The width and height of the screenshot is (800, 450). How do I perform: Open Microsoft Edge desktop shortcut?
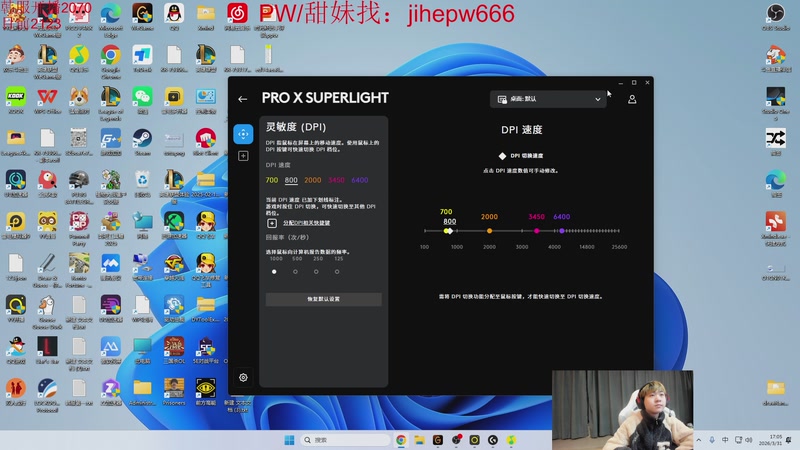(x=111, y=19)
